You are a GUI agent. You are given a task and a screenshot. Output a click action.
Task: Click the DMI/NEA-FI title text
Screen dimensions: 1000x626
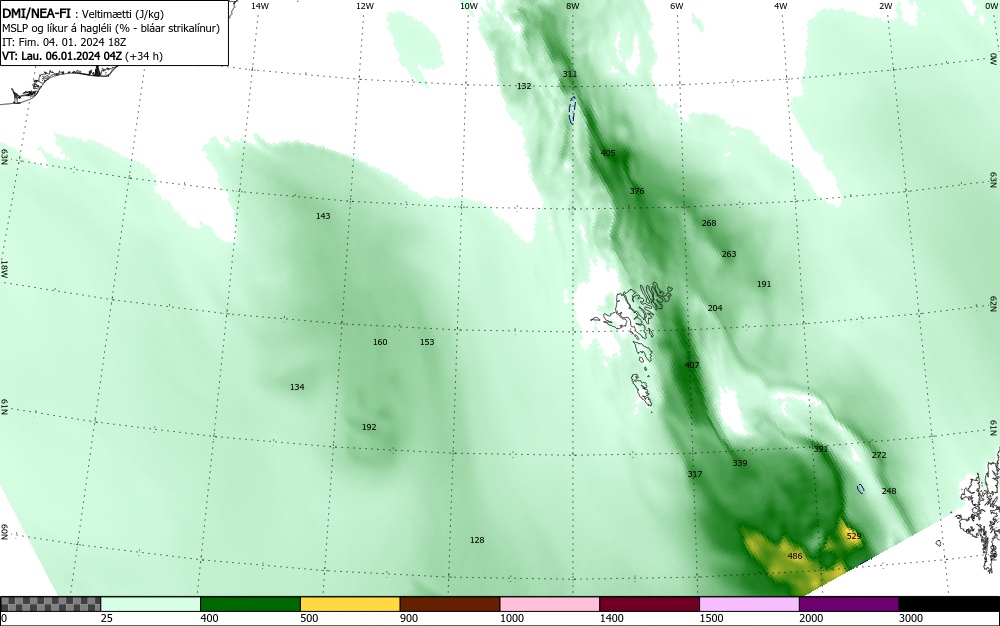click(x=36, y=13)
